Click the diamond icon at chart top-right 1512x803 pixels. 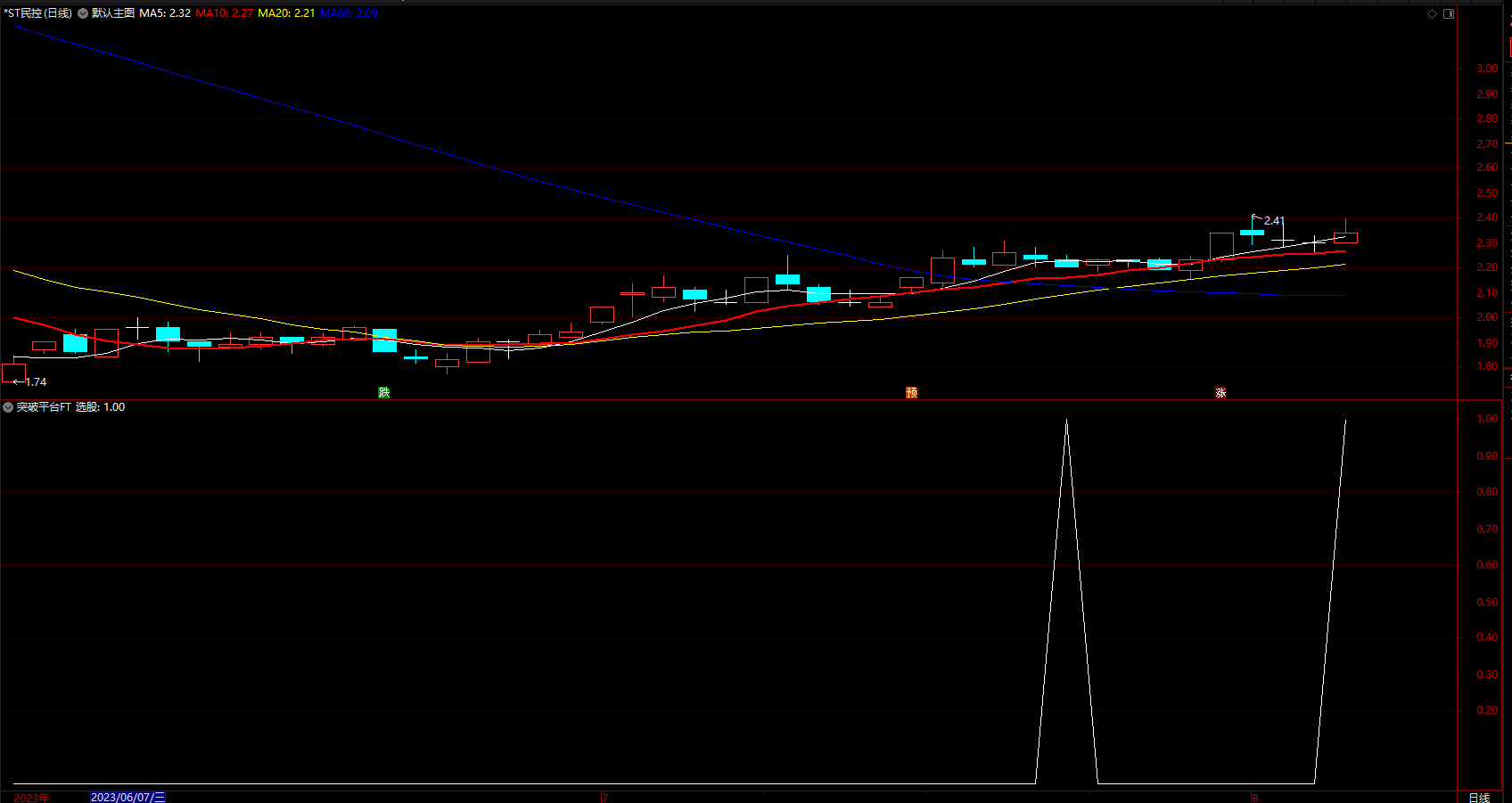[x=1433, y=13]
